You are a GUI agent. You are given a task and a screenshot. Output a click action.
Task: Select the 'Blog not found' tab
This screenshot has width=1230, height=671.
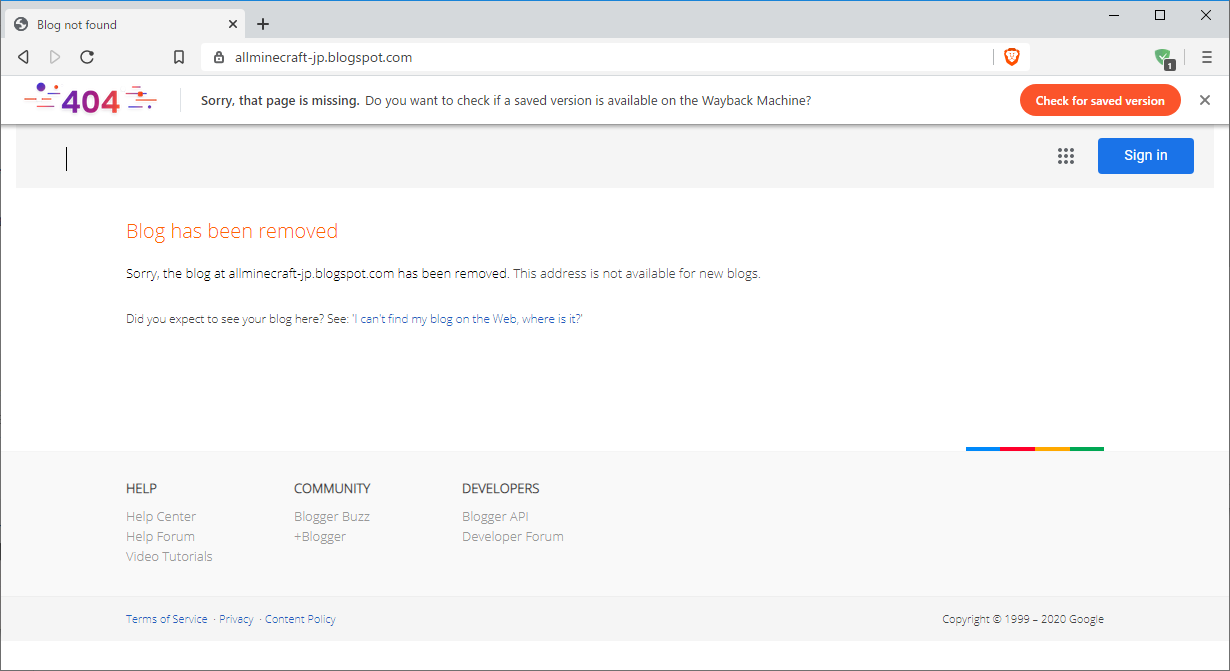124,24
